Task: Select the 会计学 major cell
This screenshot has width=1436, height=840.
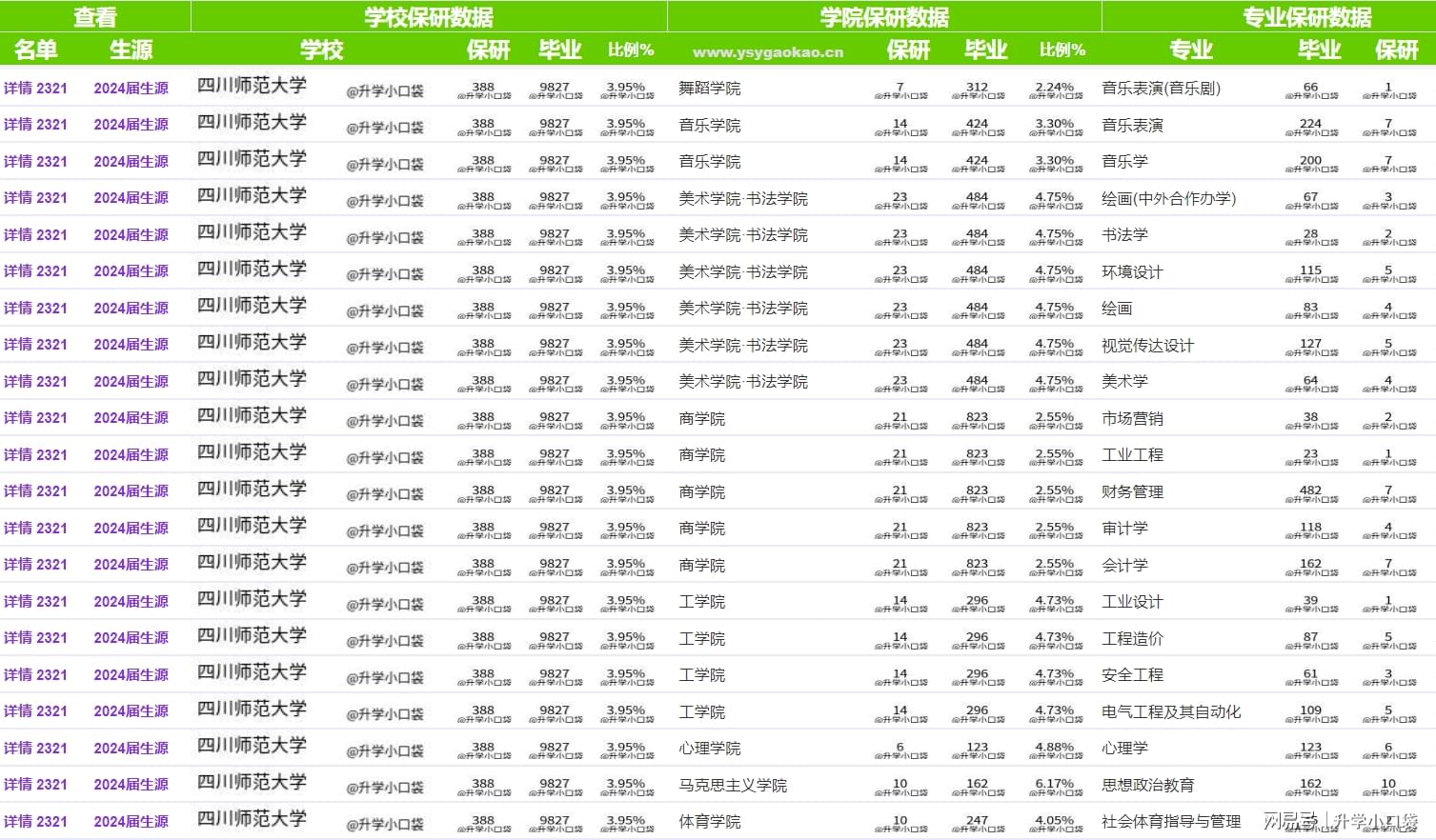Action: point(1124,566)
